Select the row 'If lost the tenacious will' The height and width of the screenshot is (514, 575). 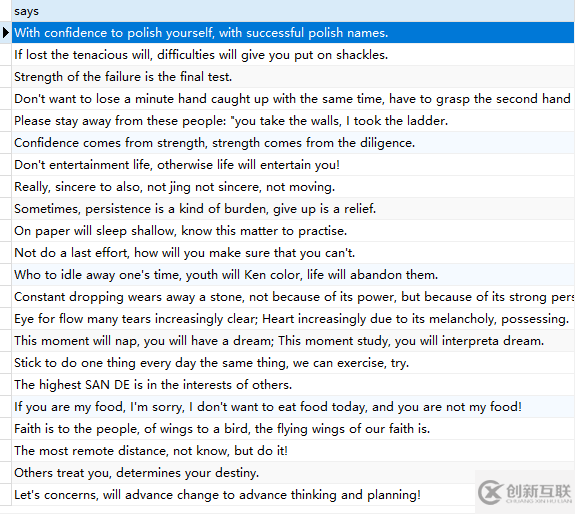(293, 55)
